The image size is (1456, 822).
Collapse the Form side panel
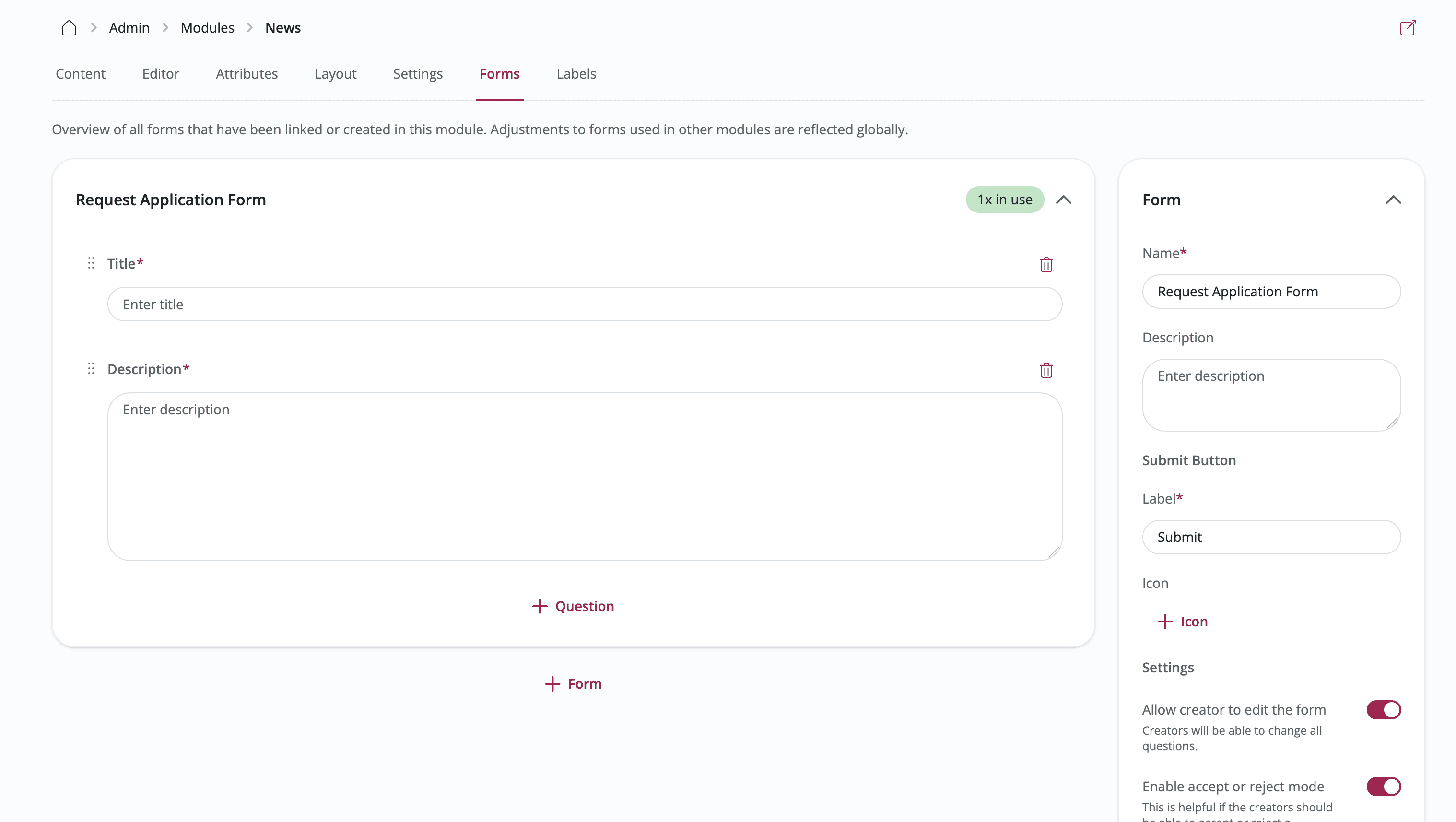pyautogui.click(x=1393, y=200)
